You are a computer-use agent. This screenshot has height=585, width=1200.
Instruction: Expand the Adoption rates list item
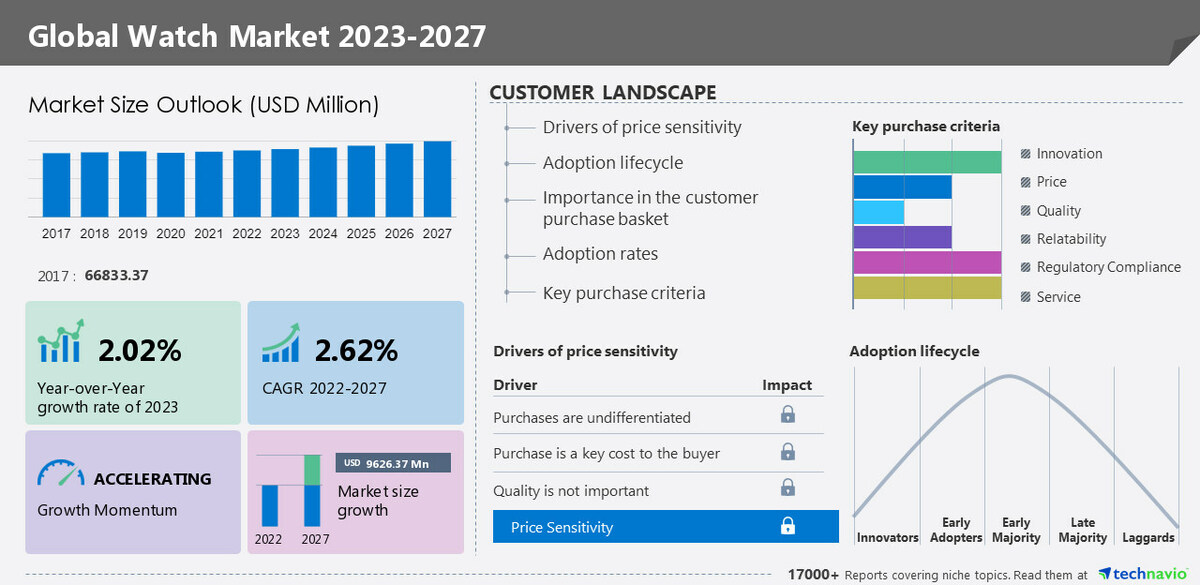click(600, 254)
